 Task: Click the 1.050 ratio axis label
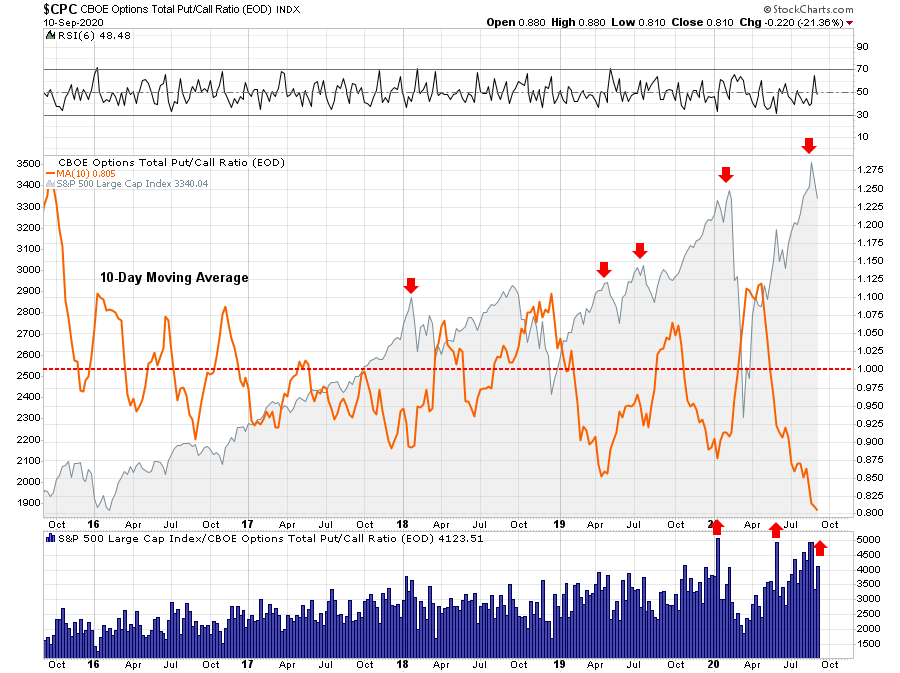[870, 333]
